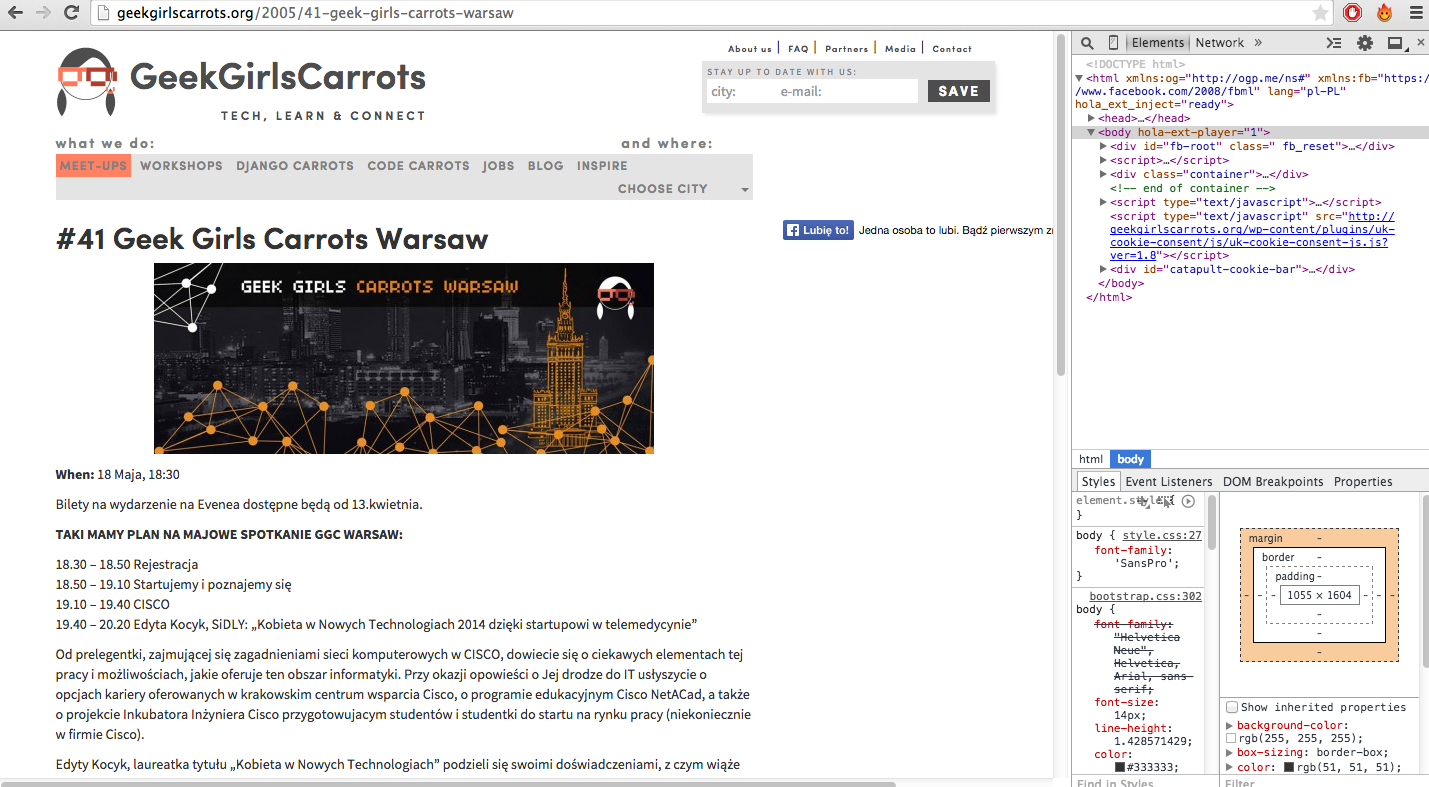Screen dimensions: 1429x787
Task: Click the SAVE newsletter button
Action: pos(959,91)
